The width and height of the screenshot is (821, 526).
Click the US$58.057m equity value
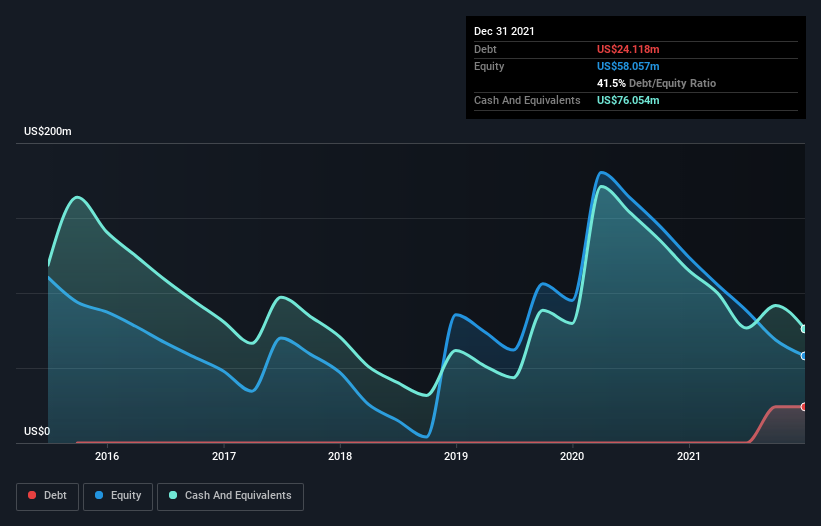coord(628,66)
